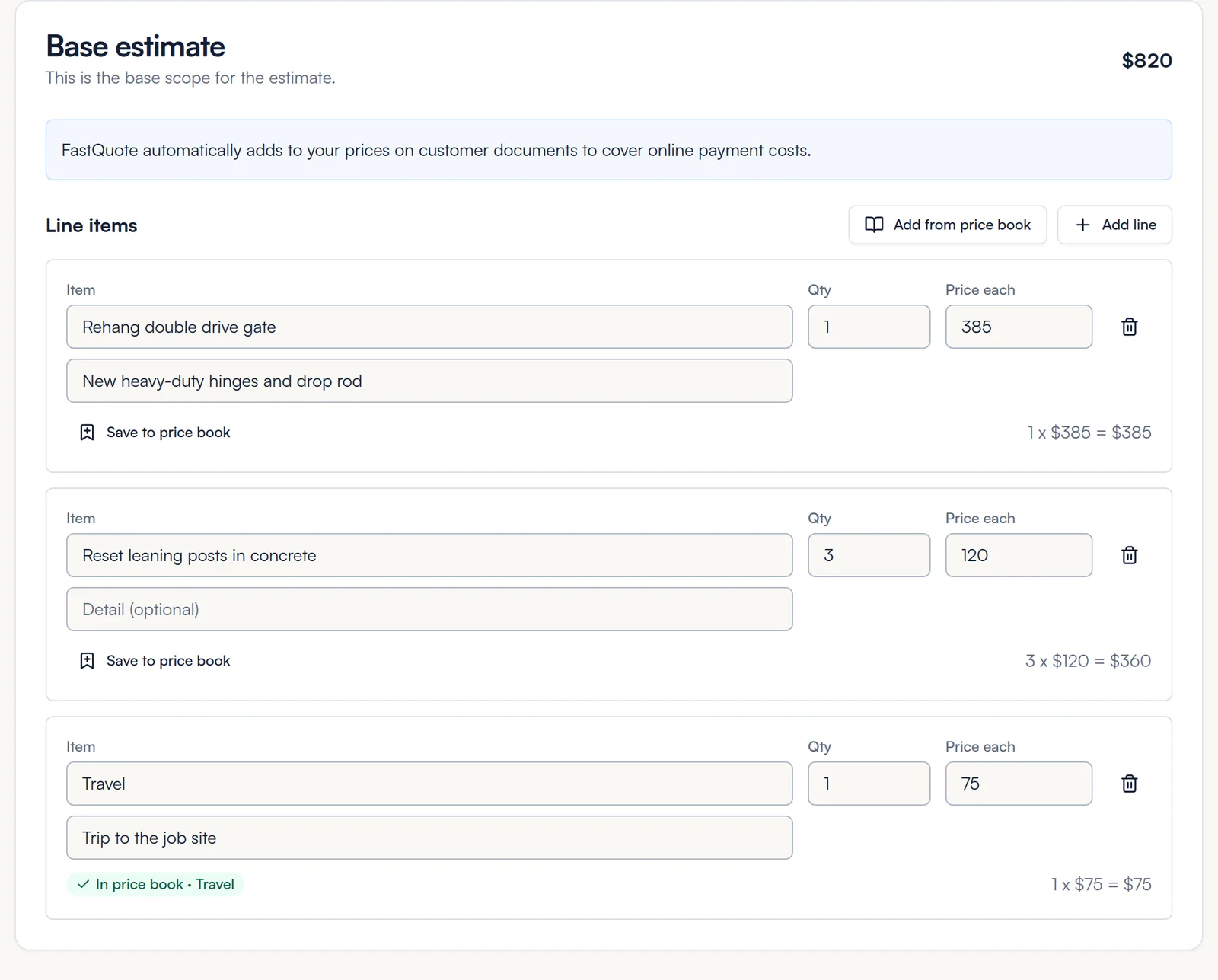Delete the Reset leaning posts line item

pyautogui.click(x=1130, y=555)
